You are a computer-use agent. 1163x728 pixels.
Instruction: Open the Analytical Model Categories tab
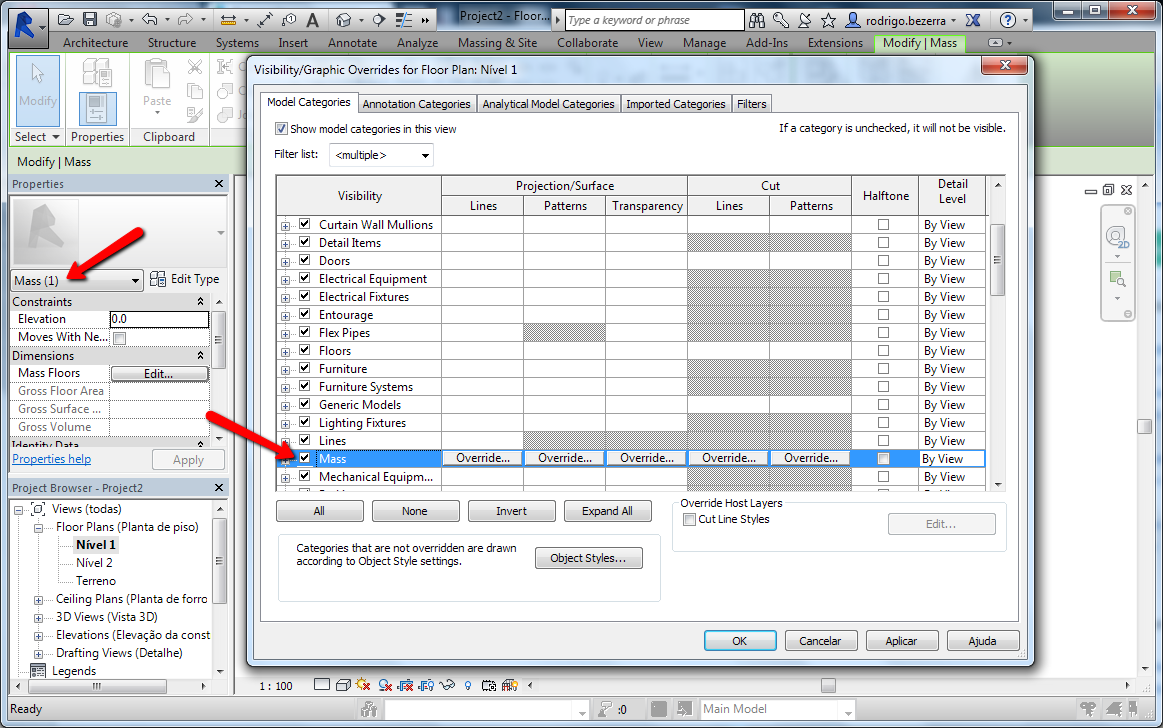(548, 104)
